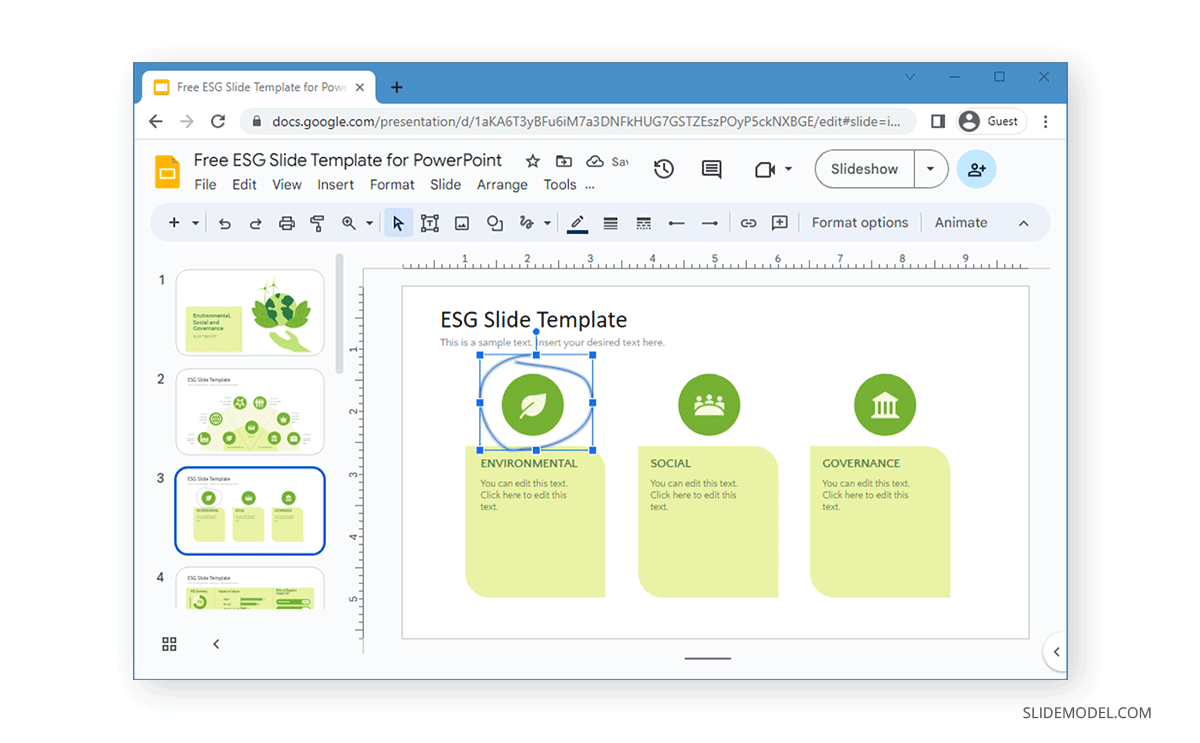Click the Undo arrow in toolbar
The image size is (1200, 743).
[225, 223]
